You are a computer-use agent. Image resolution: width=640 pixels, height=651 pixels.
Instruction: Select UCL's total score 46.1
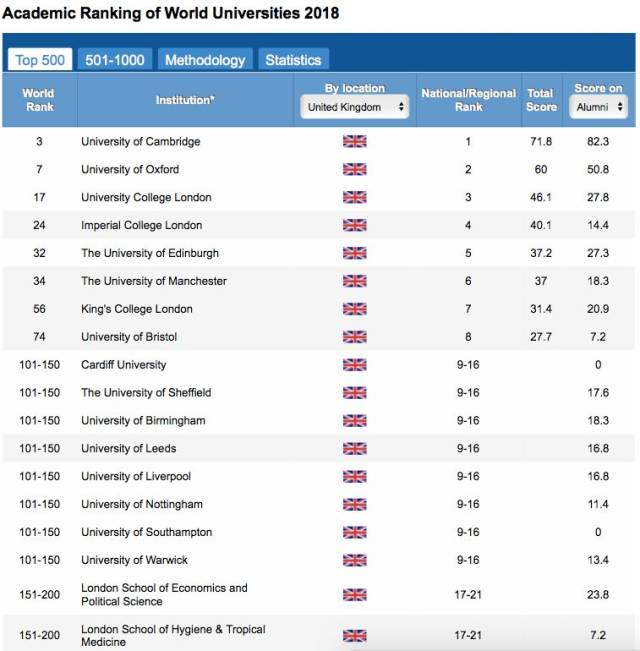tap(541, 197)
